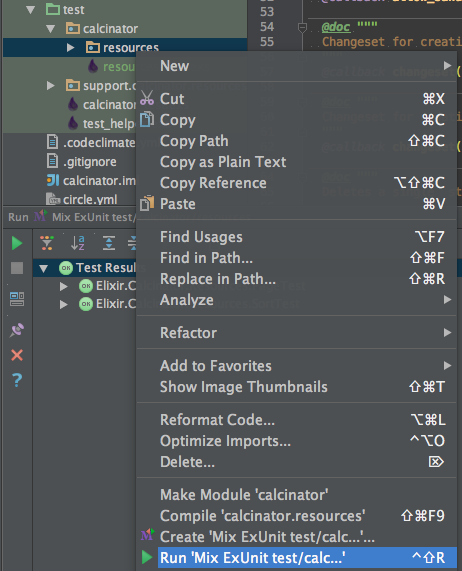Screen dimensions: 462x571
Task: Click the IntelliJ icon of calcinator.iml
Action: coord(53,180)
